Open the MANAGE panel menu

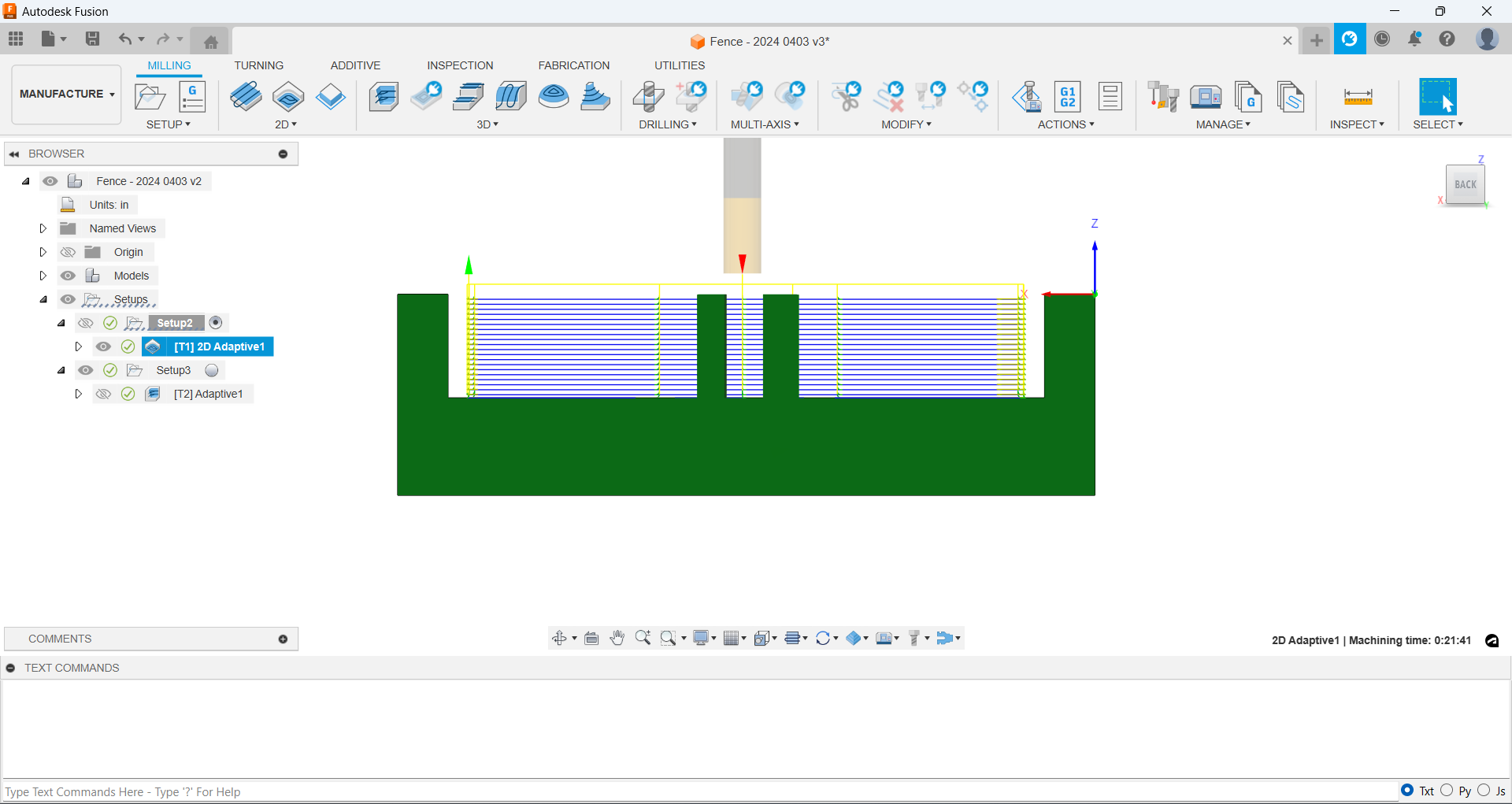coord(1223,124)
